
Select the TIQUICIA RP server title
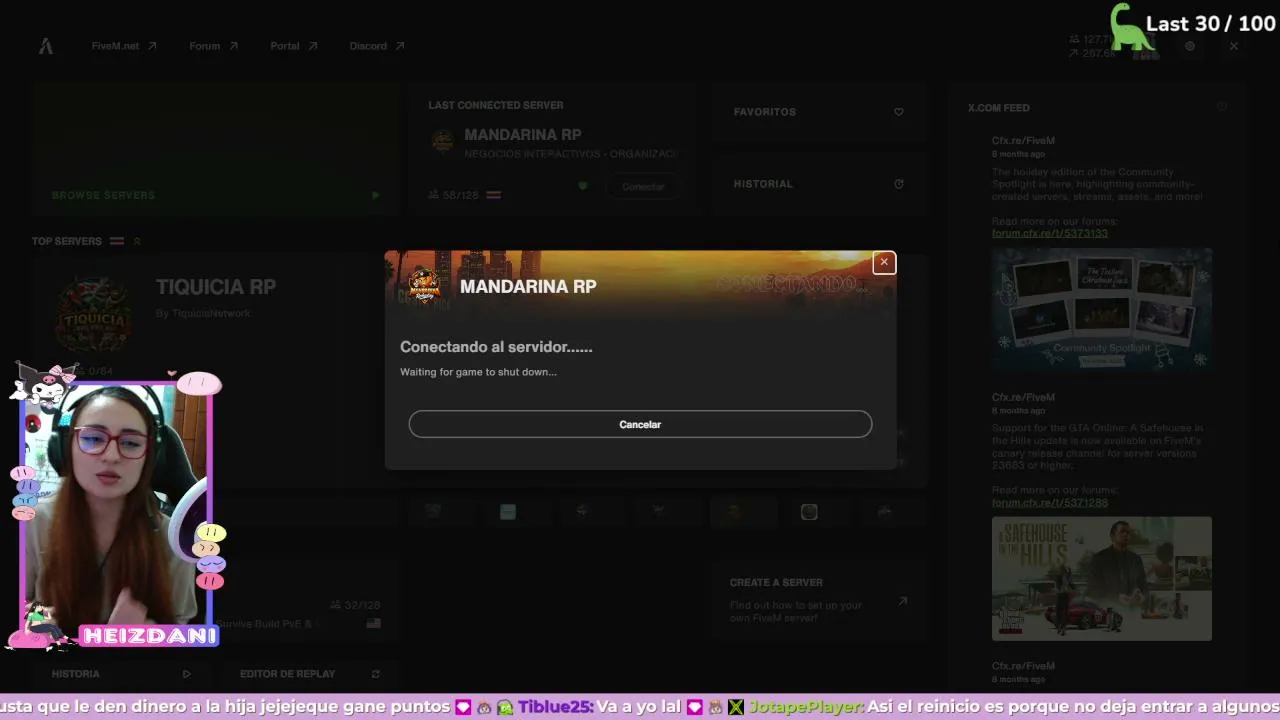tap(216, 287)
